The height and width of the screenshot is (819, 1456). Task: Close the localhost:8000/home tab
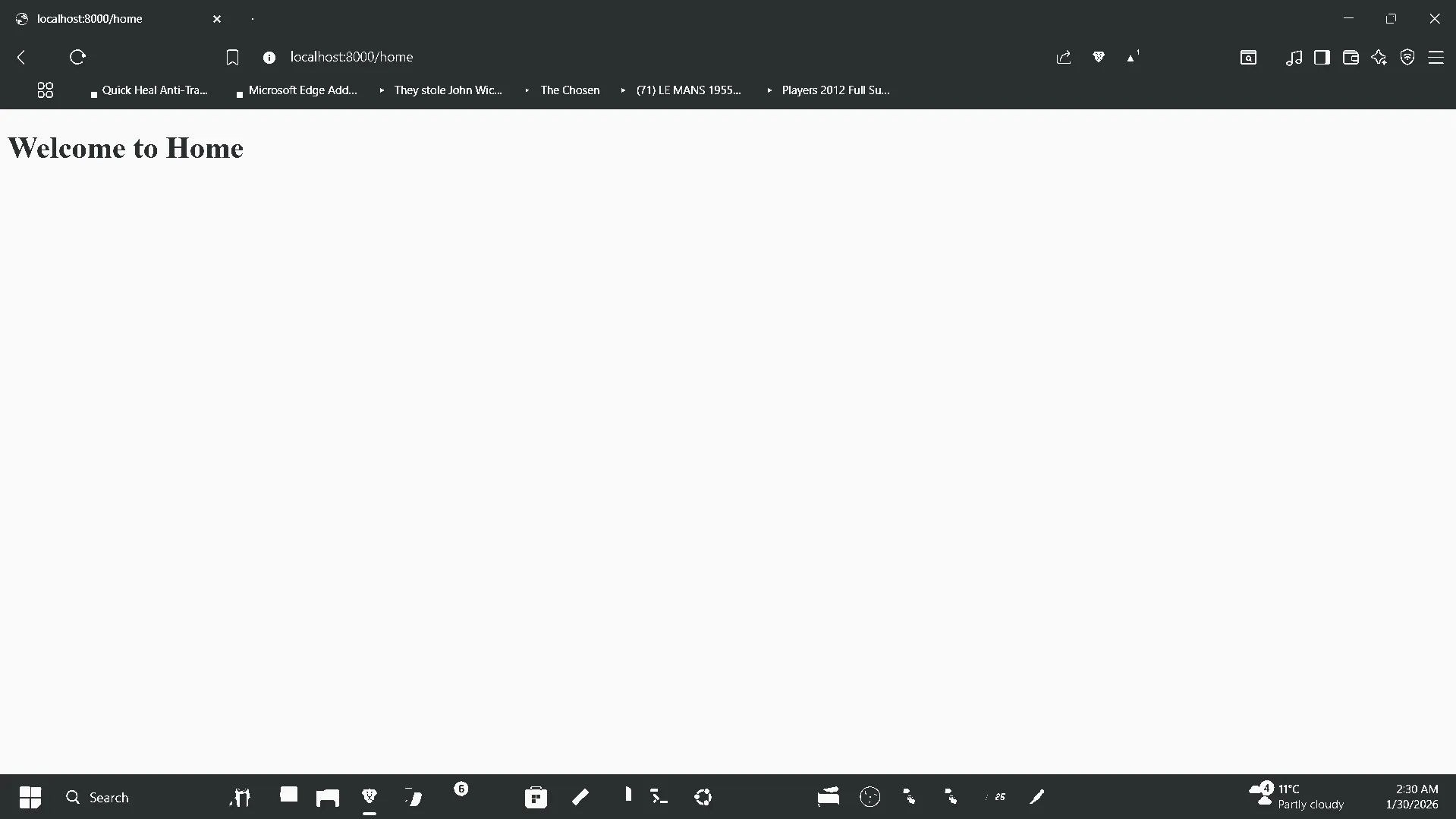pyautogui.click(x=217, y=19)
